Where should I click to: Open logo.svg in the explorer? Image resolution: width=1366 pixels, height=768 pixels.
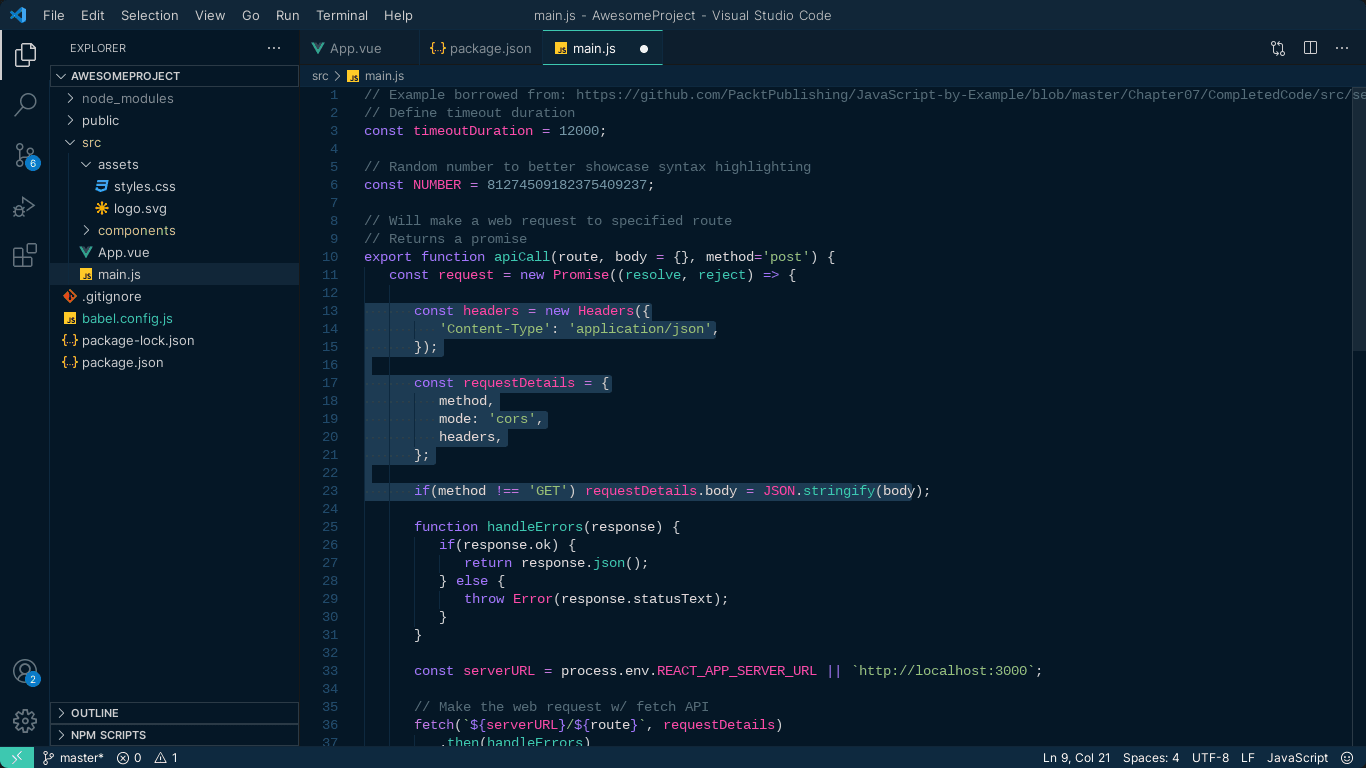pyautogui.click(x=174, y=208)
